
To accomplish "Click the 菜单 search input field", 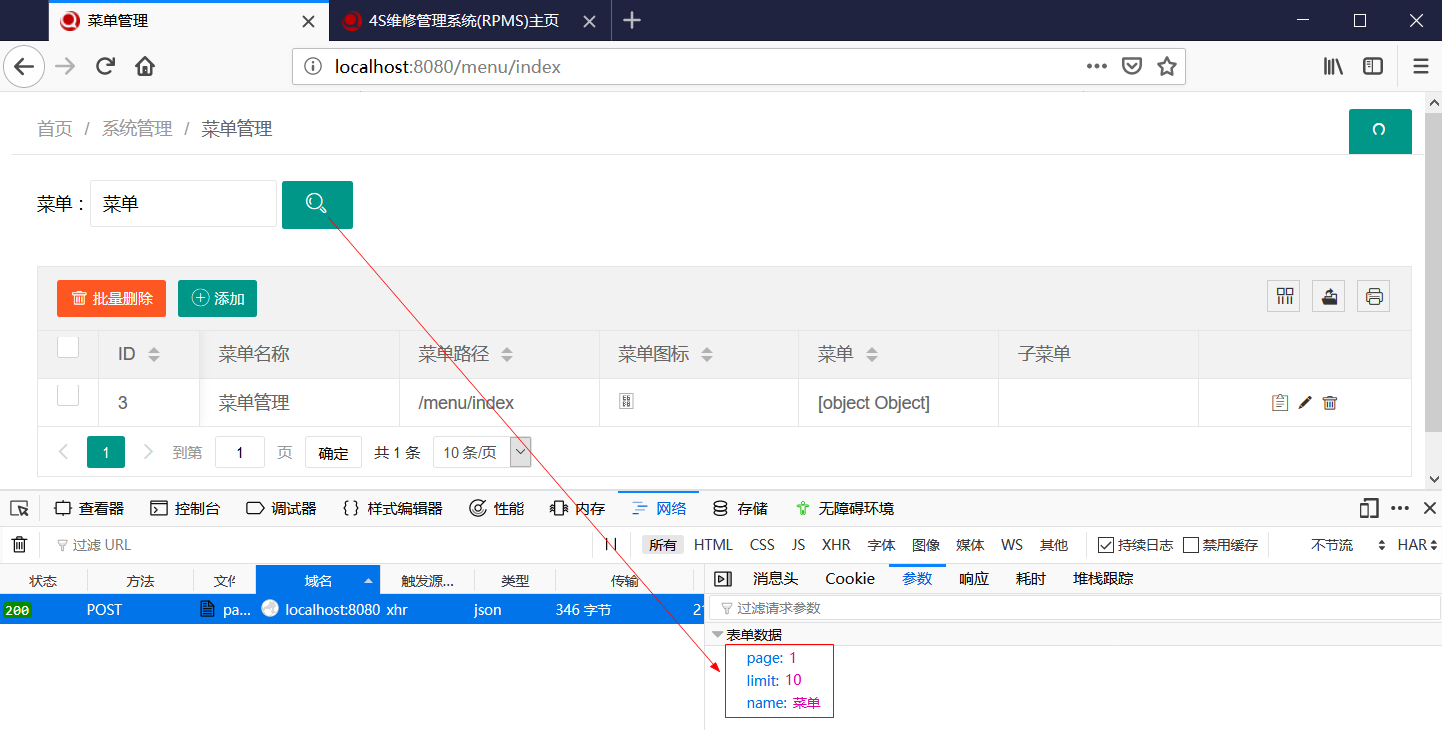I will [x=183, y=203].
